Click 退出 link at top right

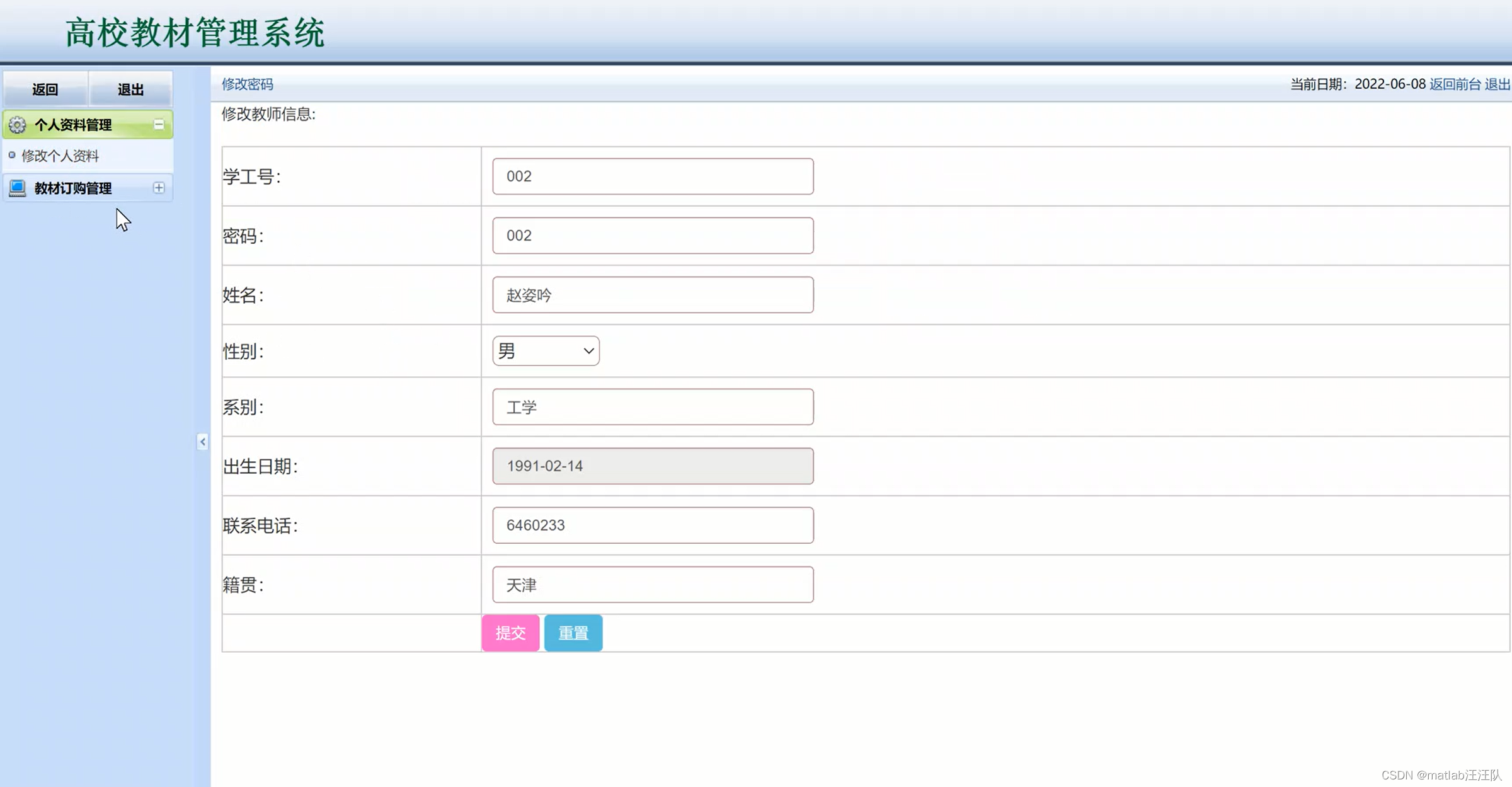tap(1497, 84)
